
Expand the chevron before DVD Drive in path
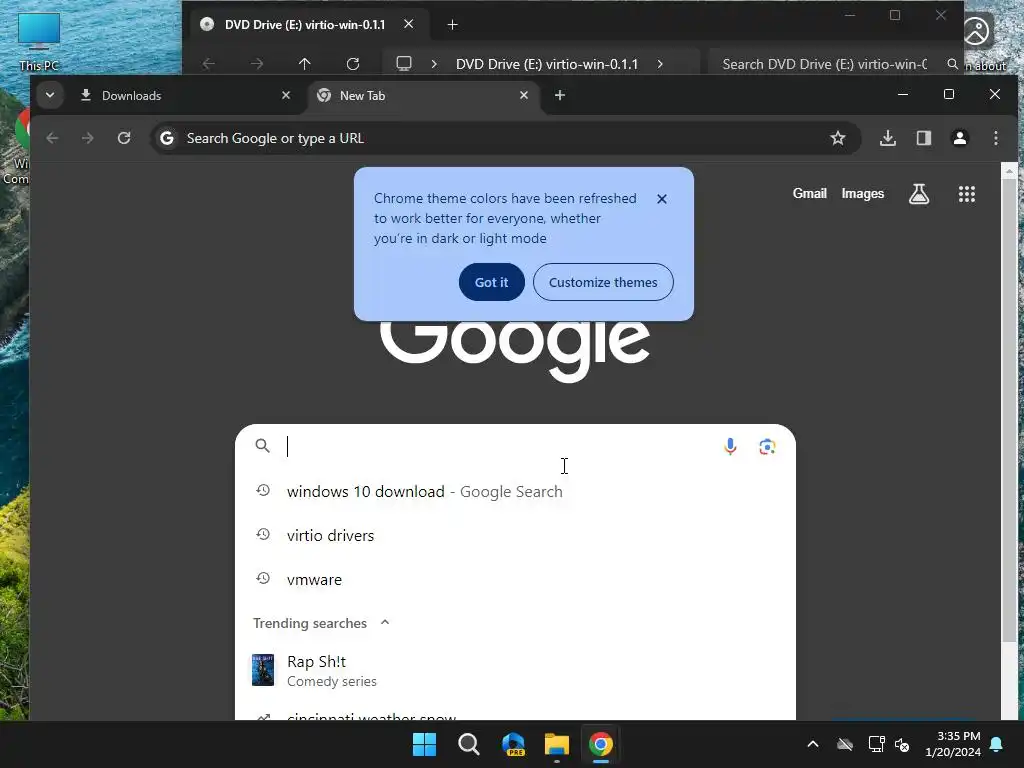coord(434,64)
